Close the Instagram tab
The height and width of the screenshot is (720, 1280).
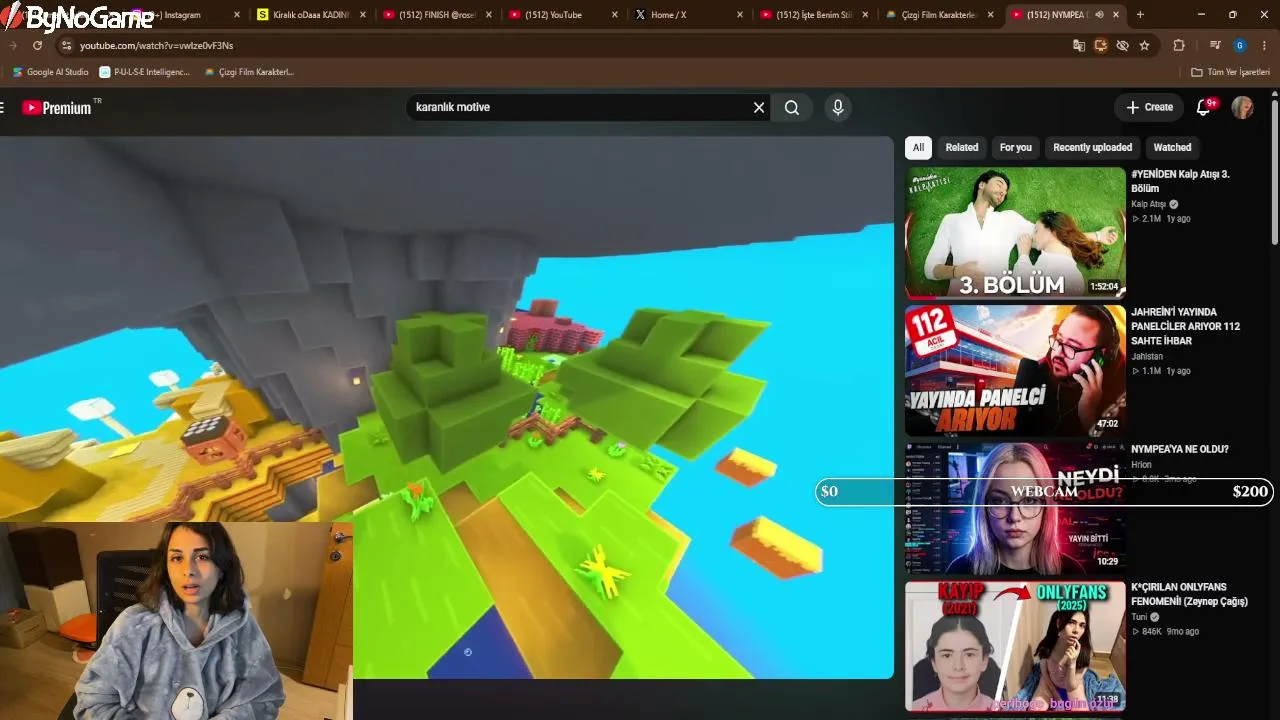coord(237,15)
